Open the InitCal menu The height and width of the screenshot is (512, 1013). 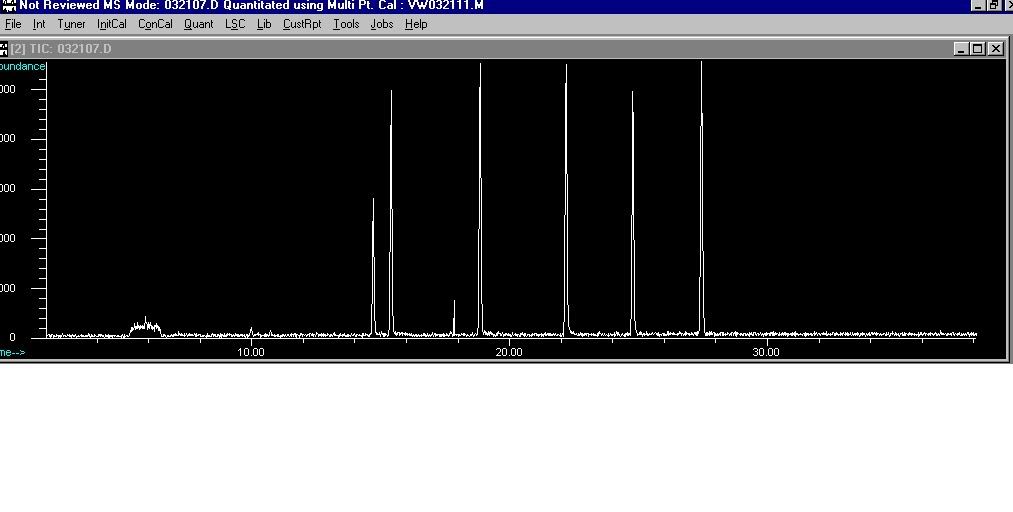point(112,24)
